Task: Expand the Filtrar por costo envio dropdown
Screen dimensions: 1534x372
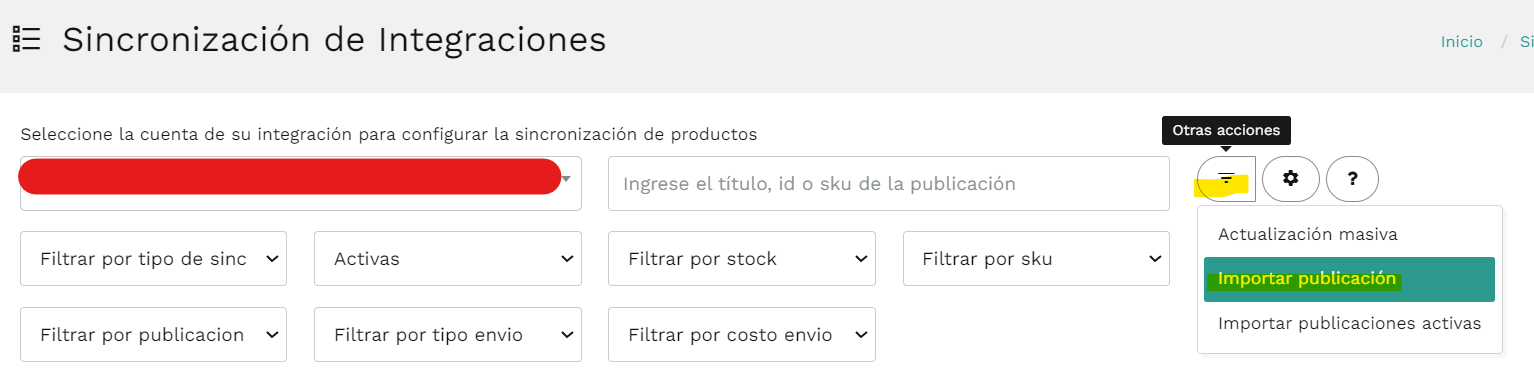Action: pyautogui.click(x=742, y=335)
